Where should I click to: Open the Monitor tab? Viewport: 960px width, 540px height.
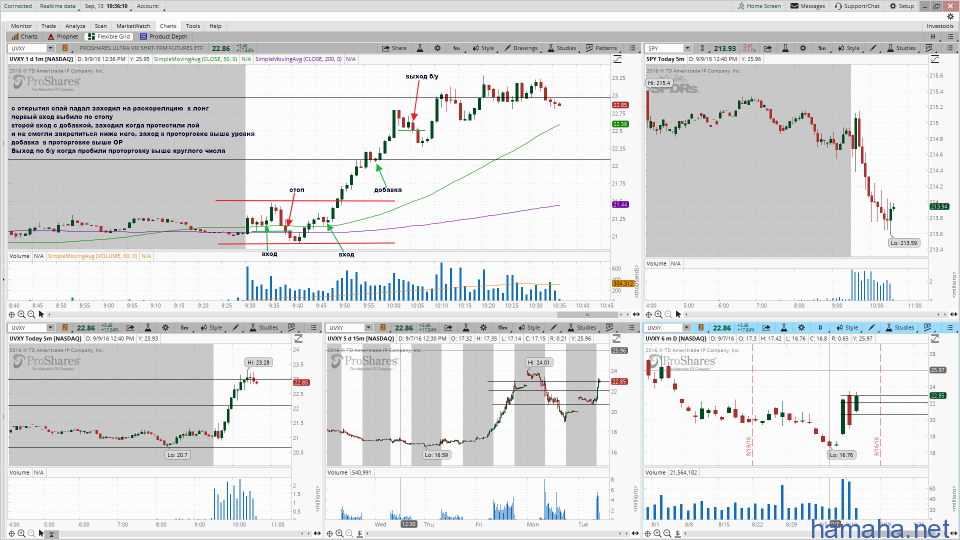pyautogui.click(x=21, y=26)
